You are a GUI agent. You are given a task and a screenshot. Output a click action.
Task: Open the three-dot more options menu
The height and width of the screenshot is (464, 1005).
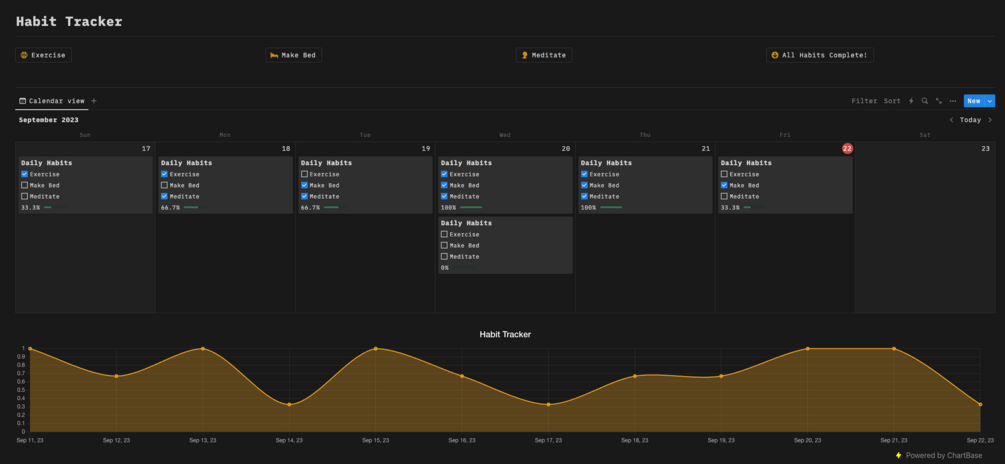pyautogui.click(x=952, y=101)
